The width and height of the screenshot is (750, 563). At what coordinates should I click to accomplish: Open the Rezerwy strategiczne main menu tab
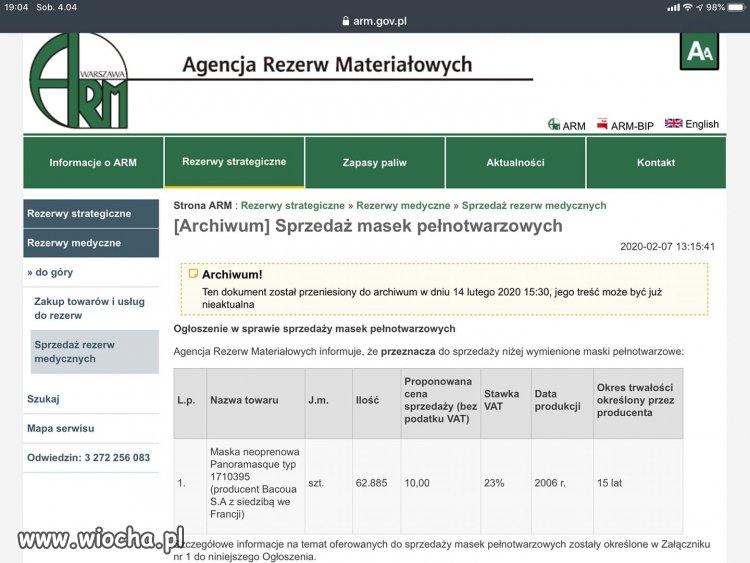(234, 162)
